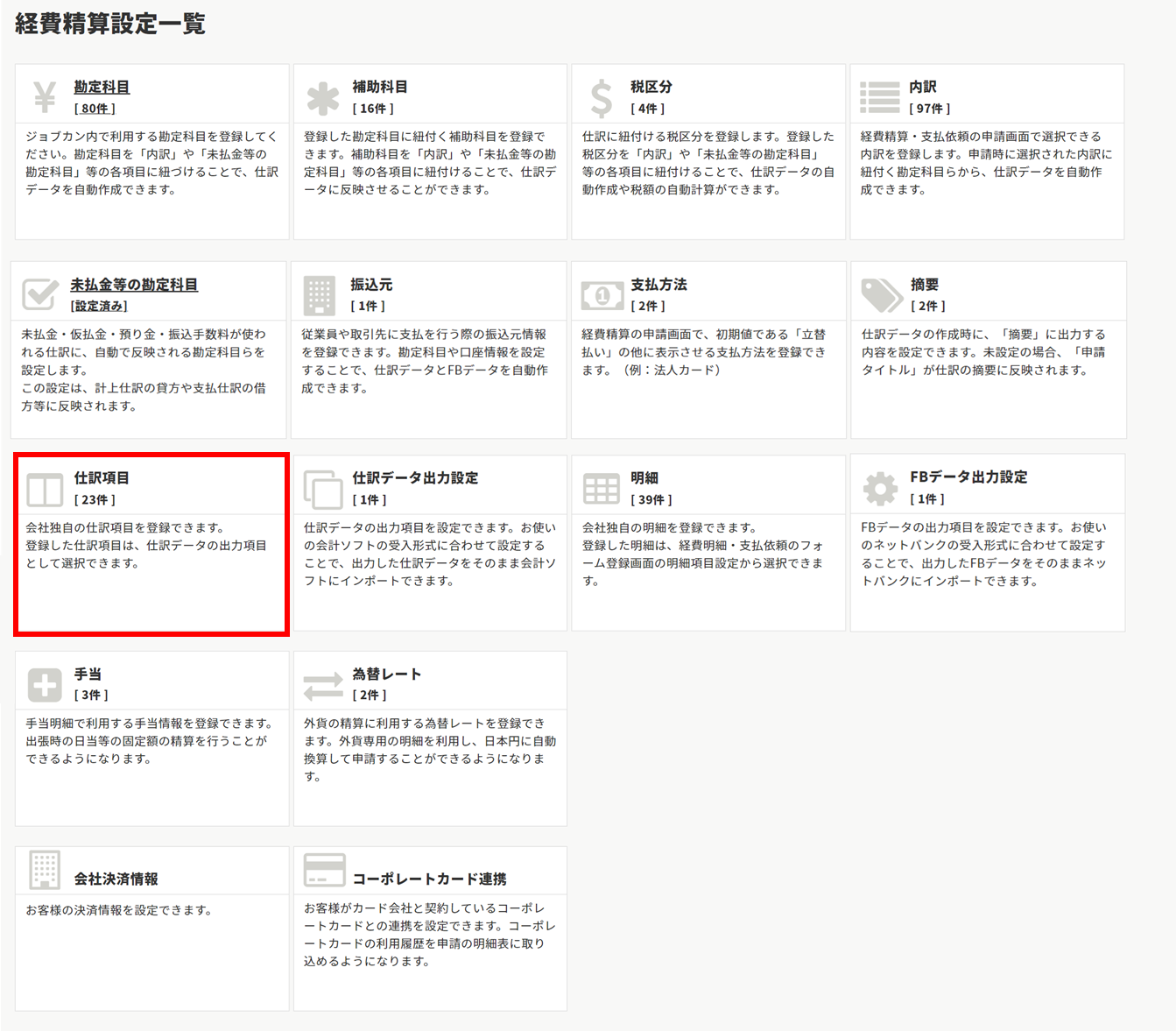Open the 勘定科目 title link
1176x1031 pixels.
pos(102,87)
